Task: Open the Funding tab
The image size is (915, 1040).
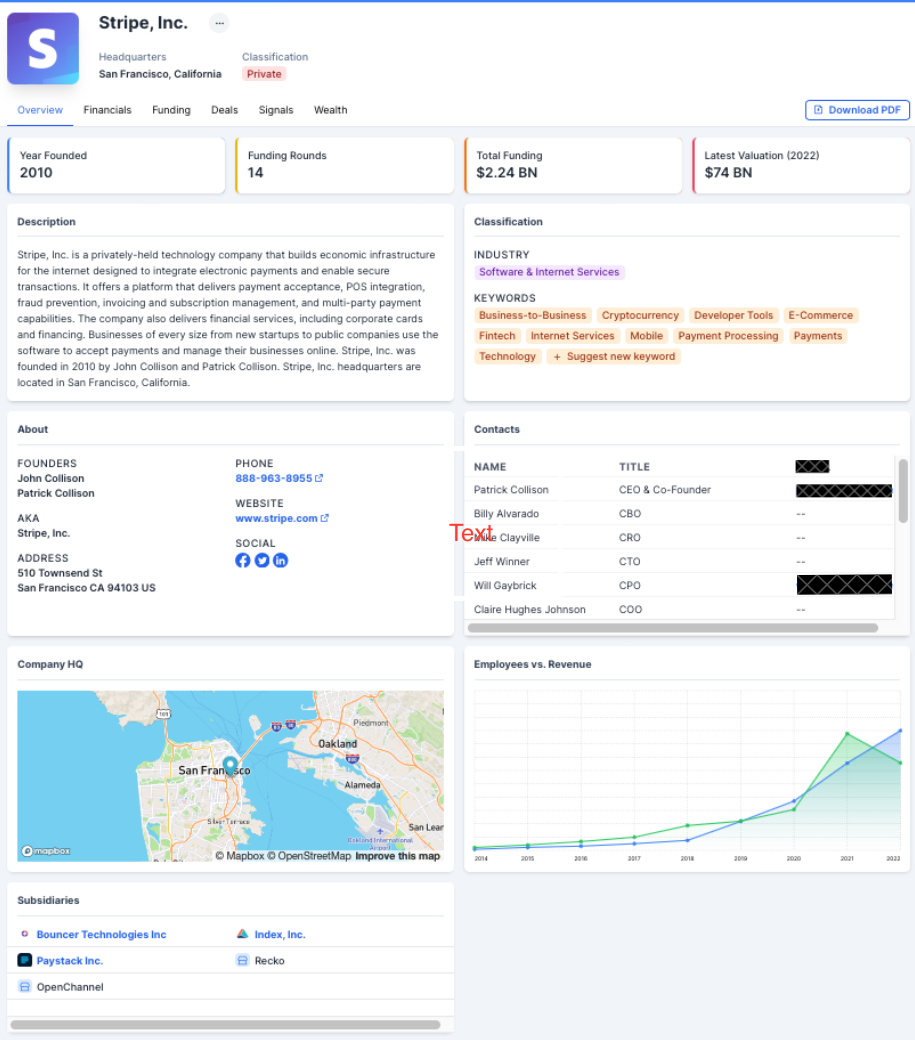Action: coord(171,110)
